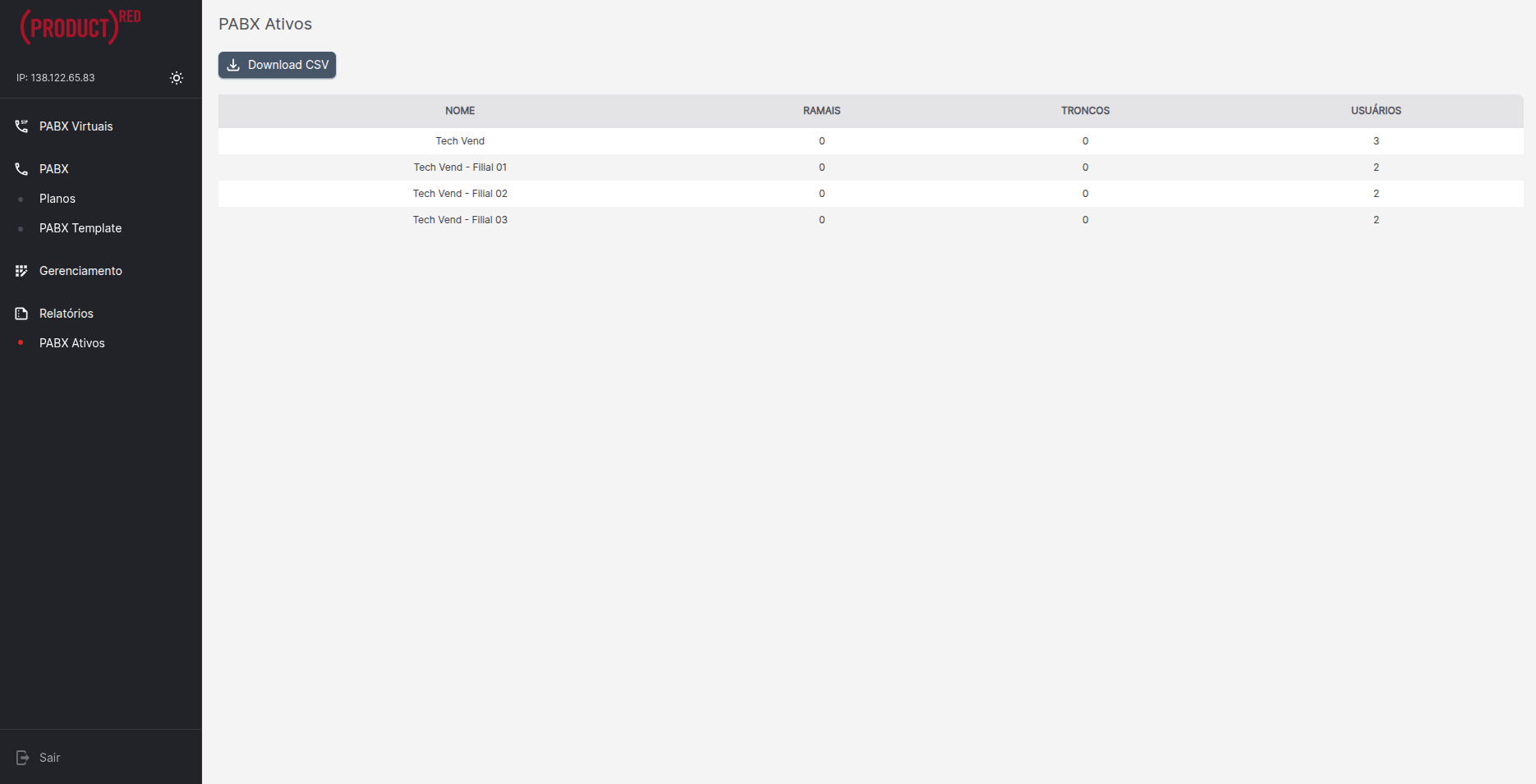Image resolution: width=1536 pixels, height=784 pixels.
Task: Expand the Gerenciamento menu section
Action: 80,271
